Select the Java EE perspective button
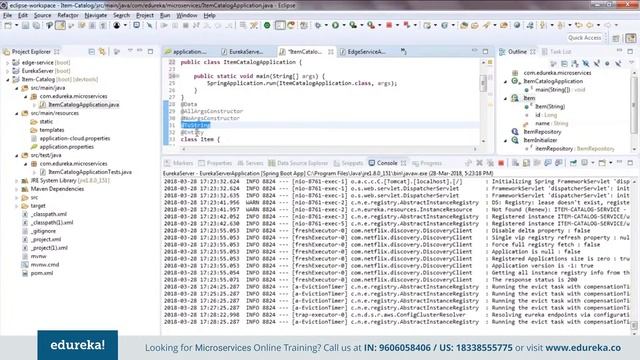640x360 pixels. (631, 38)
